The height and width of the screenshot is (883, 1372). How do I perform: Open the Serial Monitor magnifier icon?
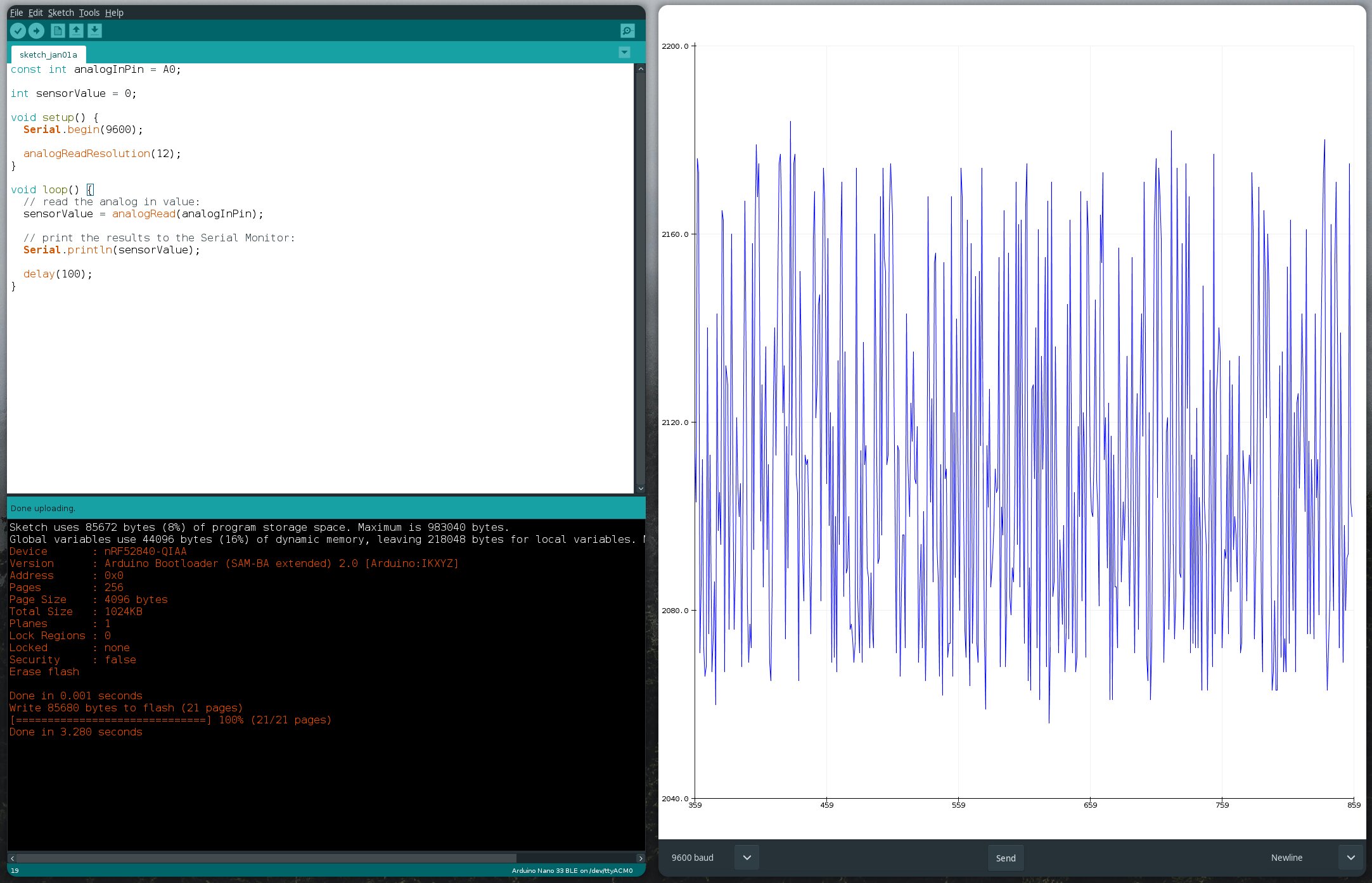click(627, 30)
